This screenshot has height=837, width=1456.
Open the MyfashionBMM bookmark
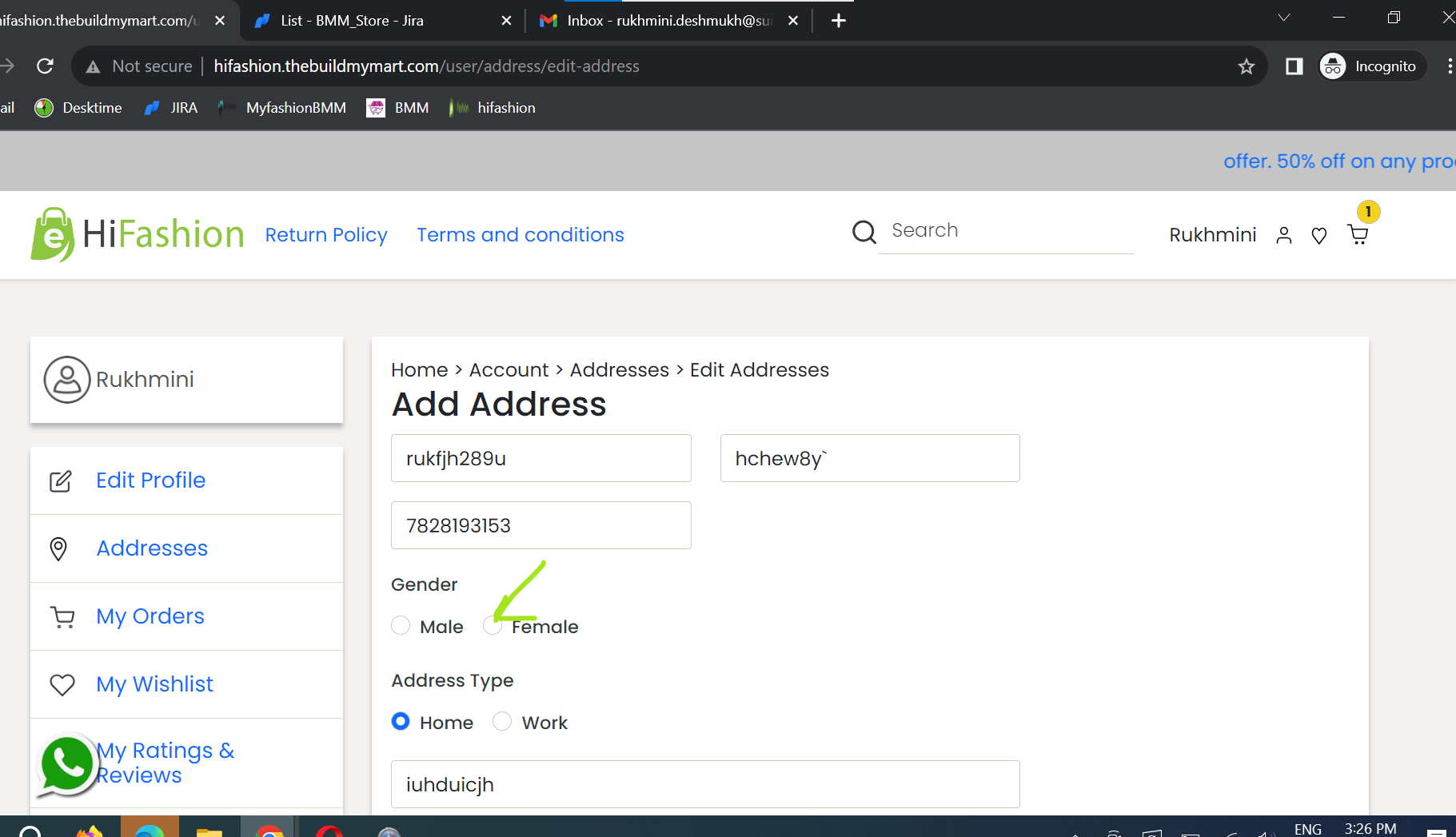point(282,108)
